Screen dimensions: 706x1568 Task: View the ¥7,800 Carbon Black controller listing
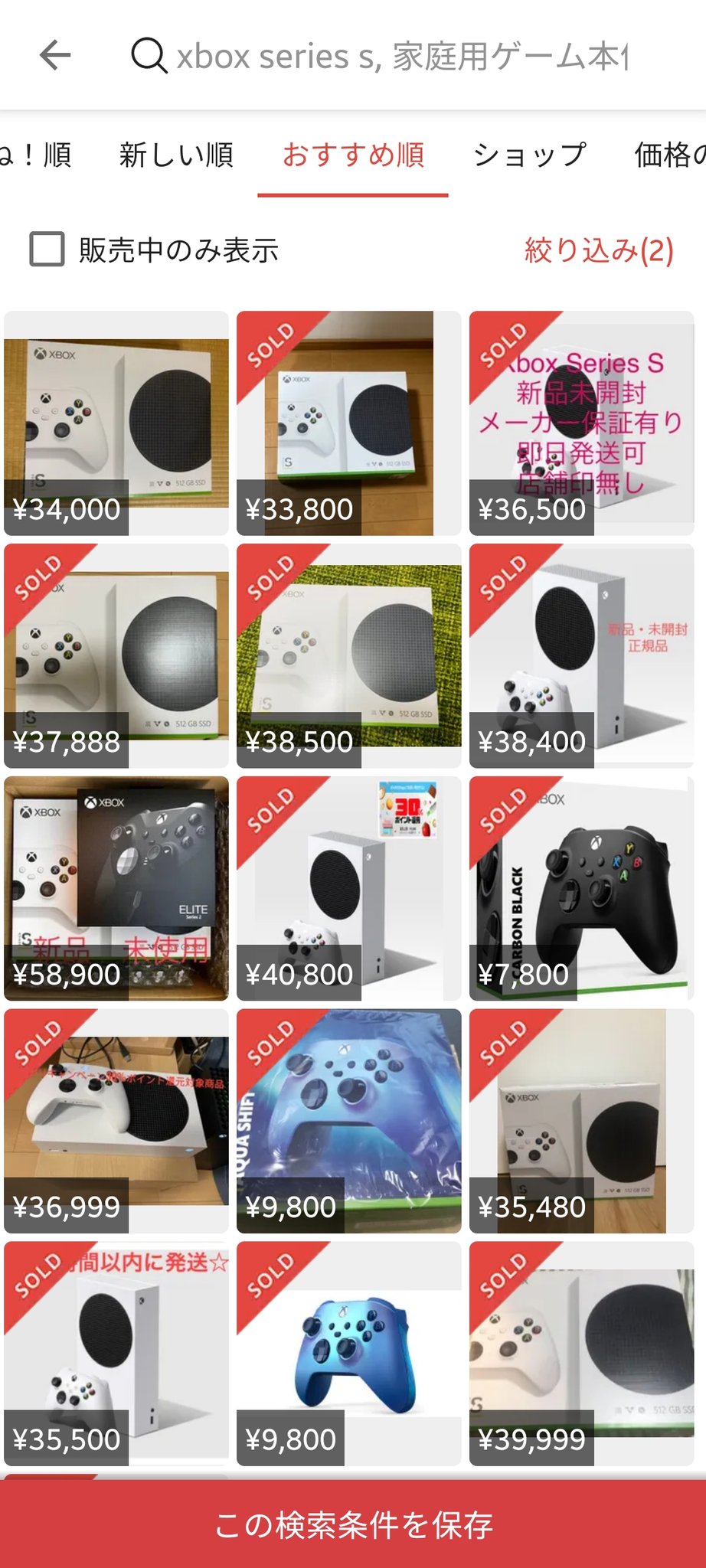click(x=582, y=888)
